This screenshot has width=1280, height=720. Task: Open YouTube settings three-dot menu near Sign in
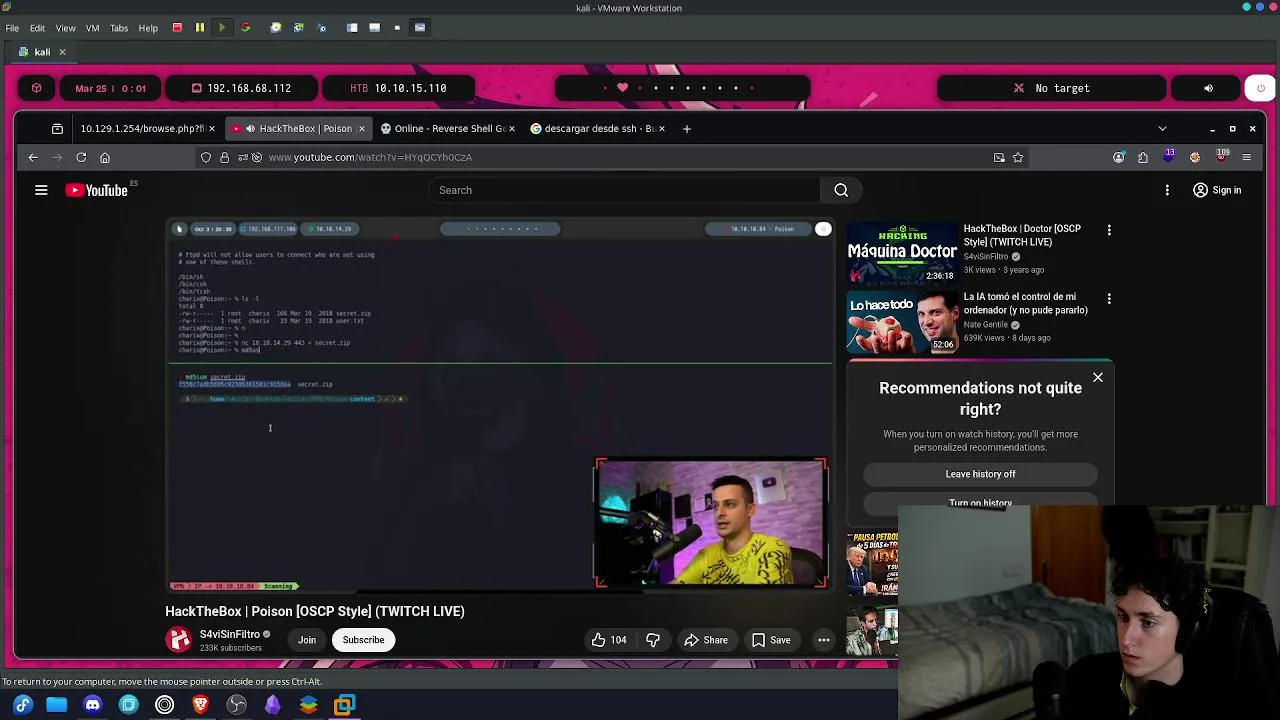tap(1167, 190)
